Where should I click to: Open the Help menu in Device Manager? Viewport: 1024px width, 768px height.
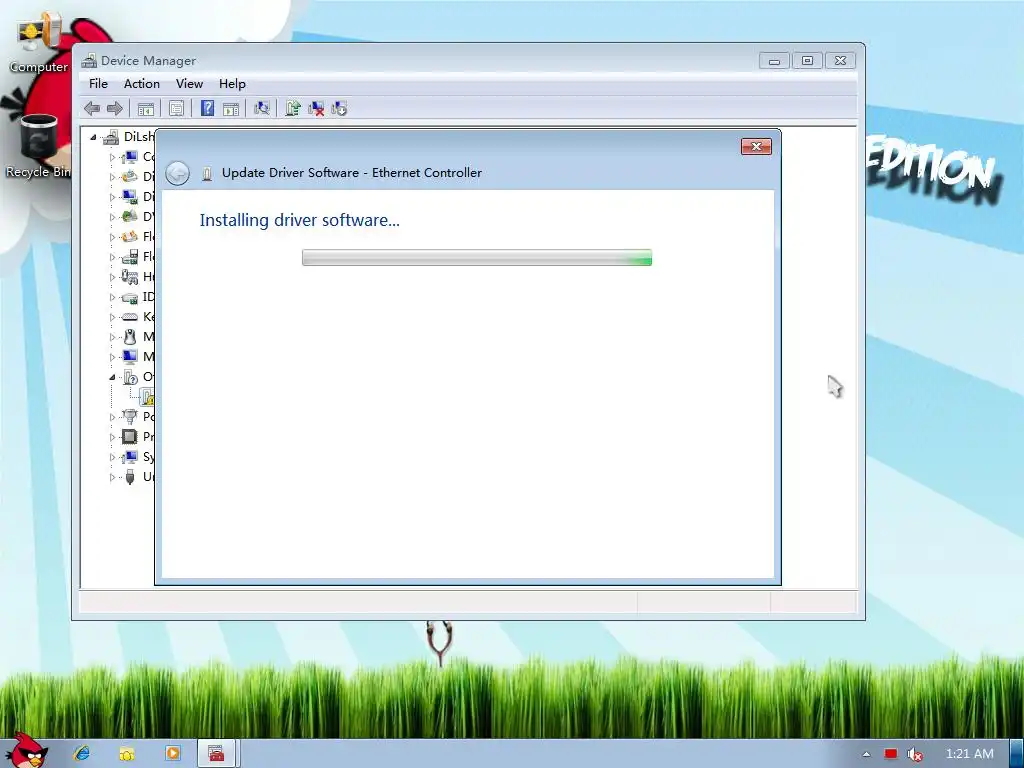[232, 84]
